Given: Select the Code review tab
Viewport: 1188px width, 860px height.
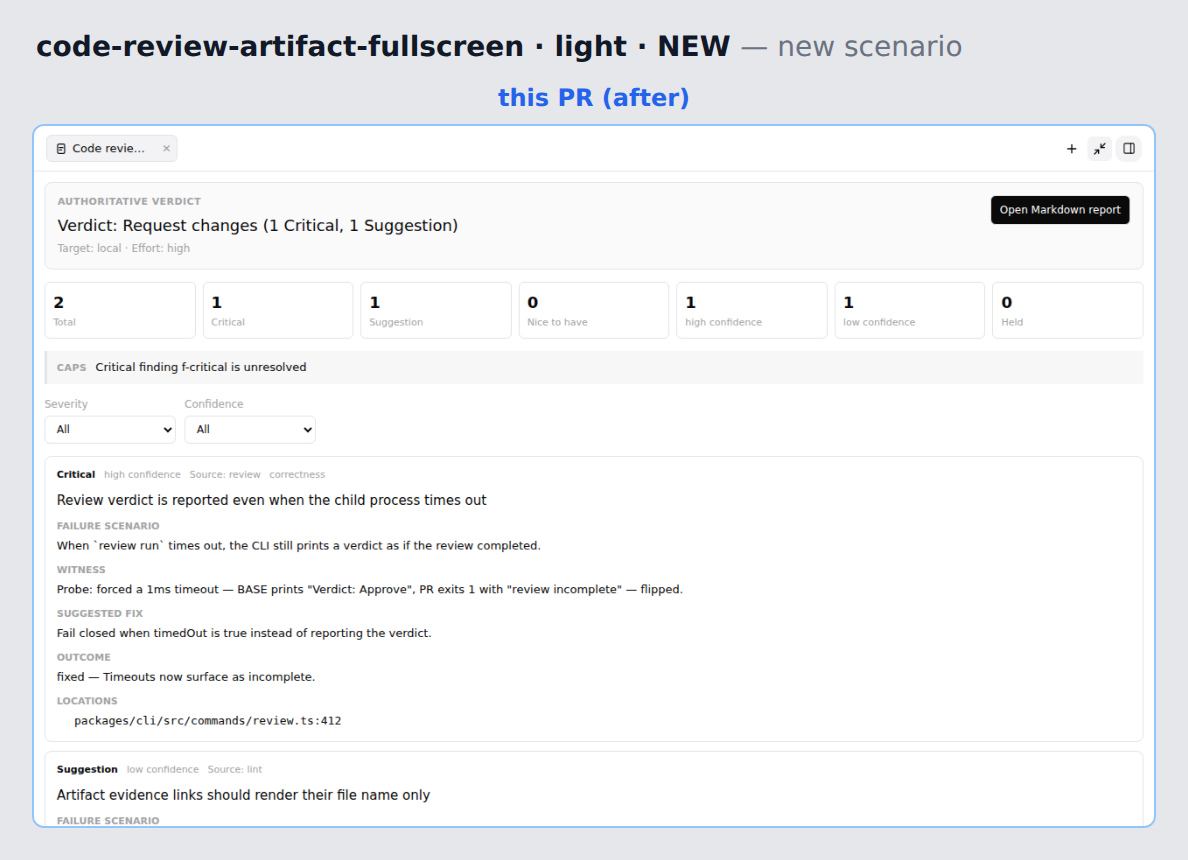Looking at the screenshot, I should [x=112, y=149].
